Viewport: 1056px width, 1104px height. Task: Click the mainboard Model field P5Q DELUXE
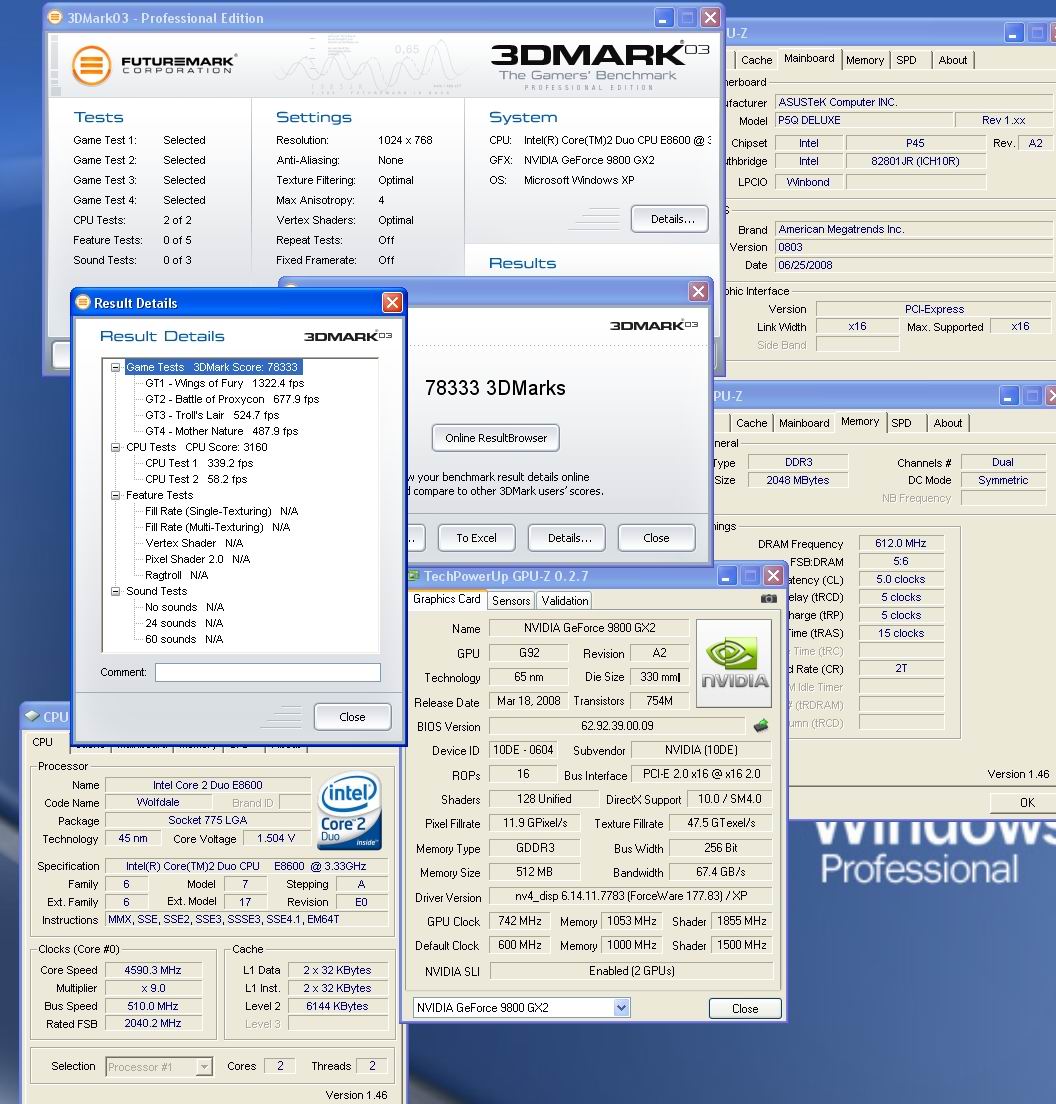point(864,120)
